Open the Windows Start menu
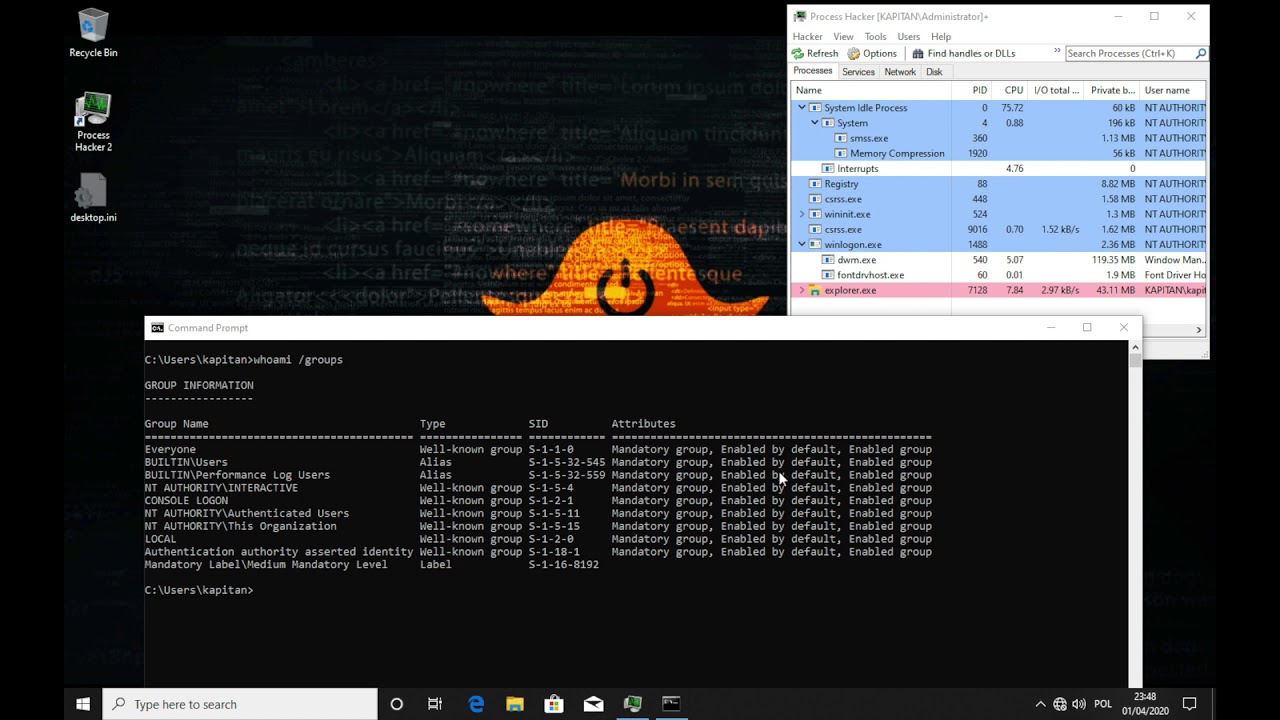Screen dimensions: 1280x720 coord(83,704)
